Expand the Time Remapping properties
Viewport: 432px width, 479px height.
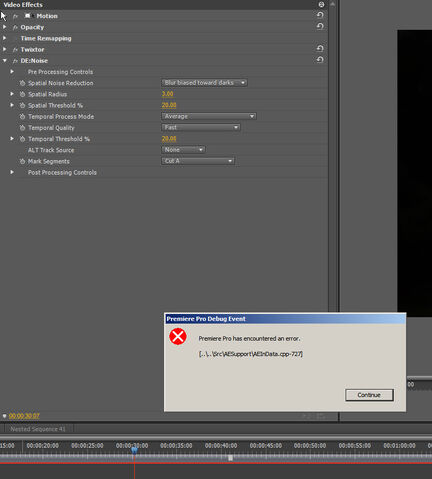coord(4,38)
